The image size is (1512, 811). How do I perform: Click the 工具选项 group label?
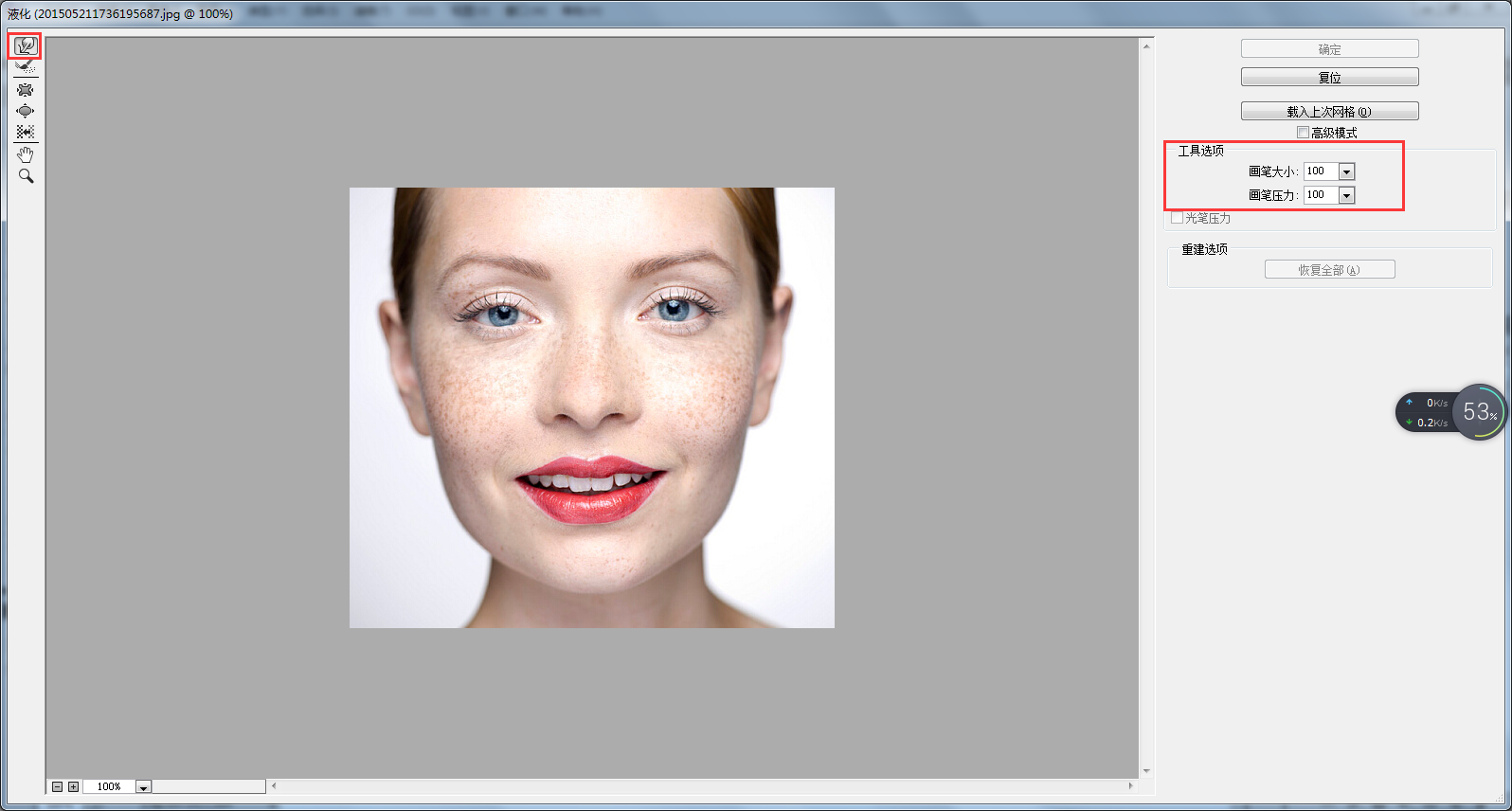click(1200, 151)
